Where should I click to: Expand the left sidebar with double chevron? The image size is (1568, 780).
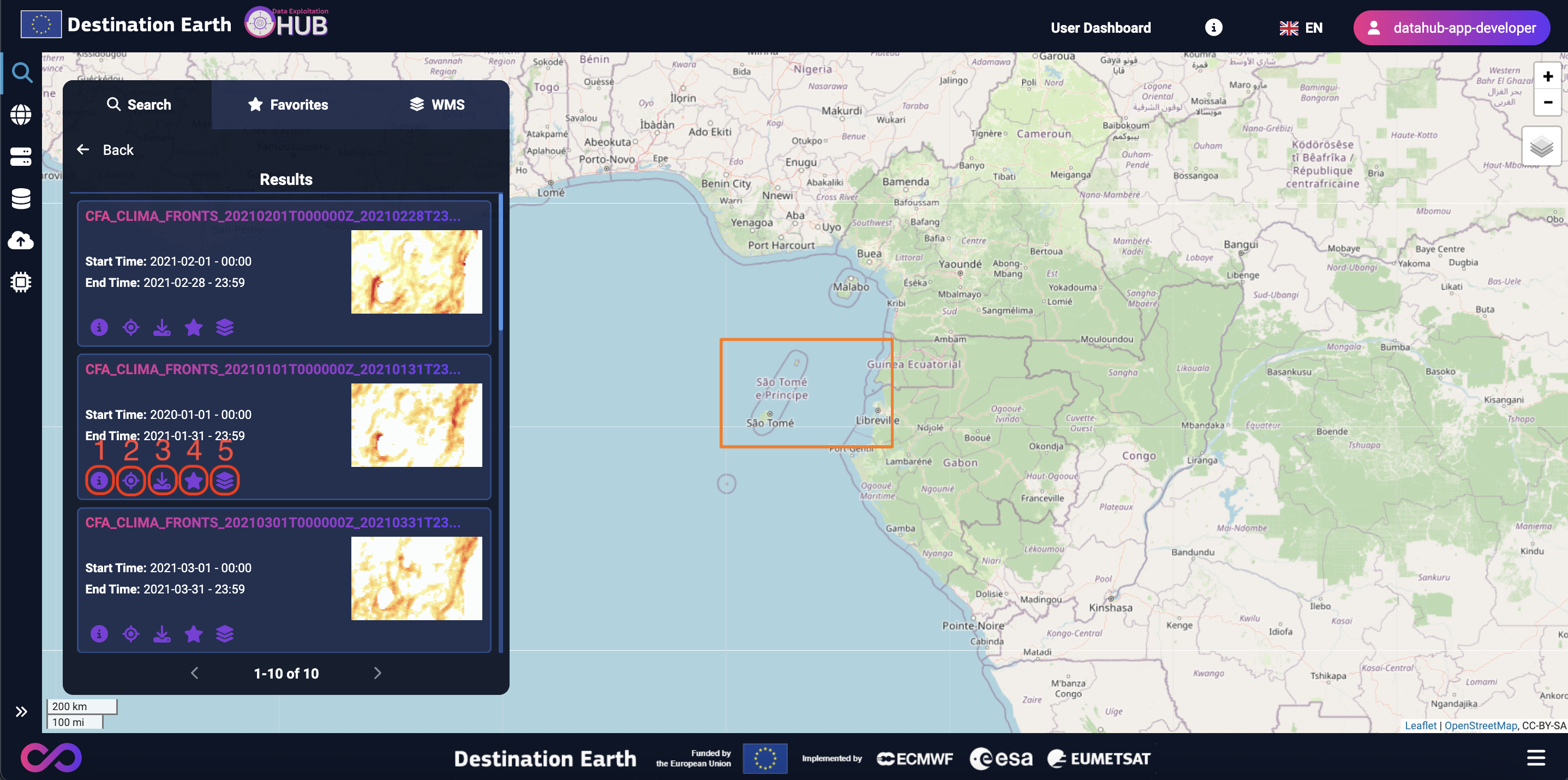tap(21, 712)
